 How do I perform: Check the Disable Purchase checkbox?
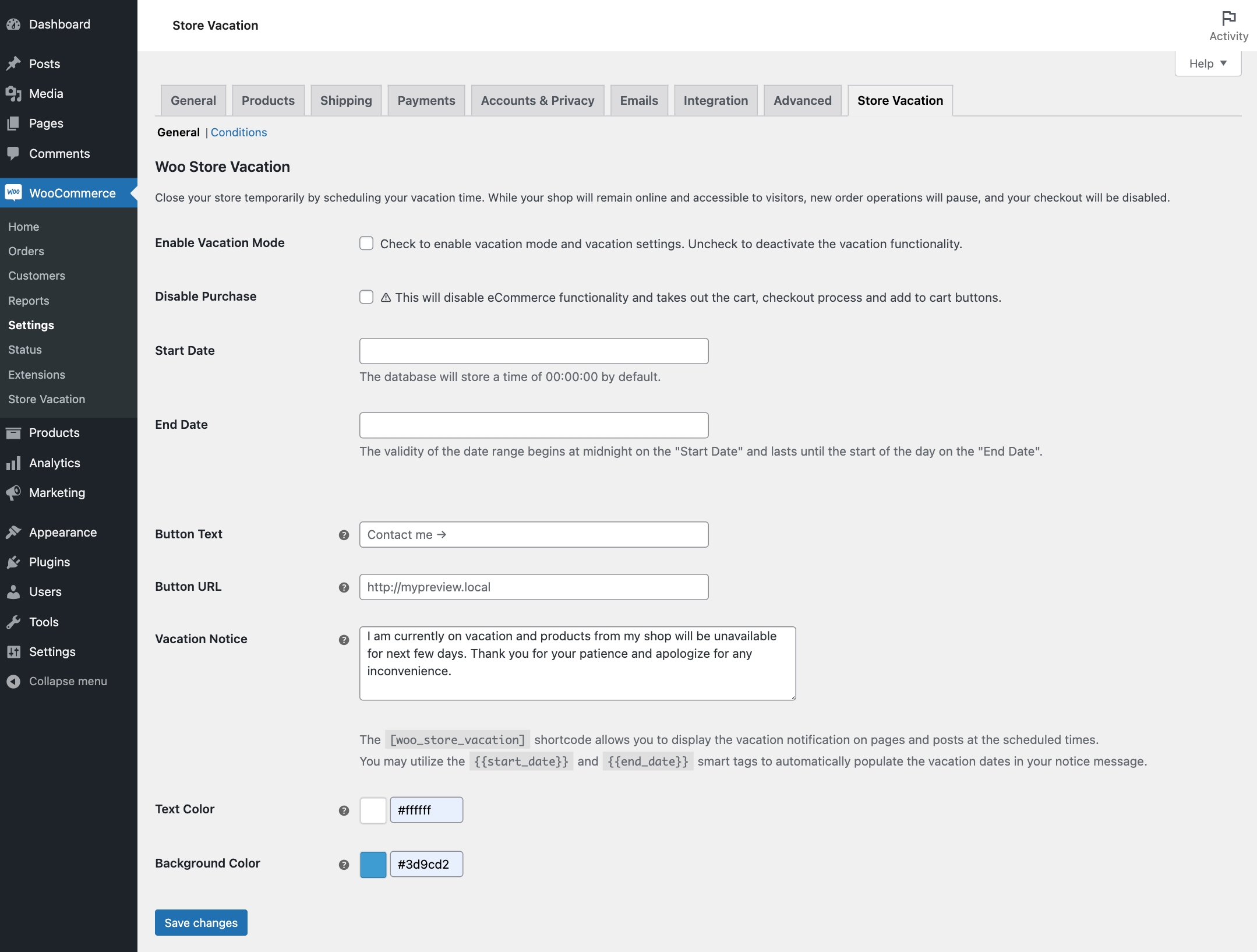coord(366,297)
